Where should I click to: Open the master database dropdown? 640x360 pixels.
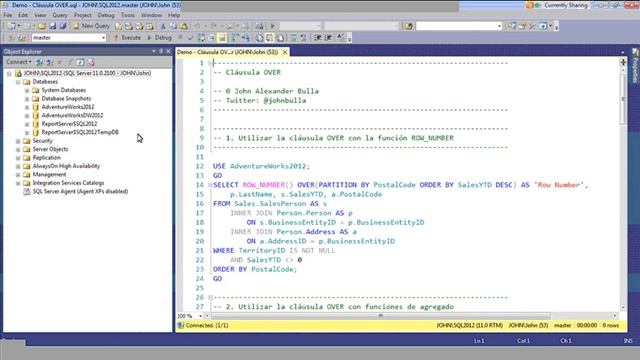(103, 38)
